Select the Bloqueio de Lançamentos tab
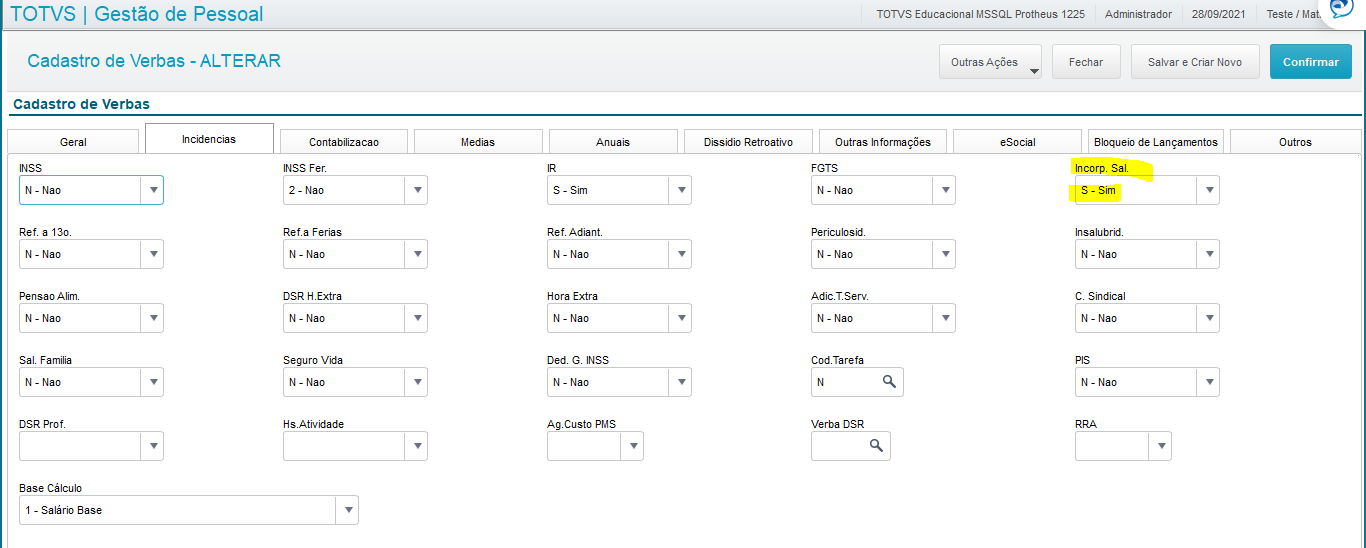The image size is (1366, 548). 1156,142
